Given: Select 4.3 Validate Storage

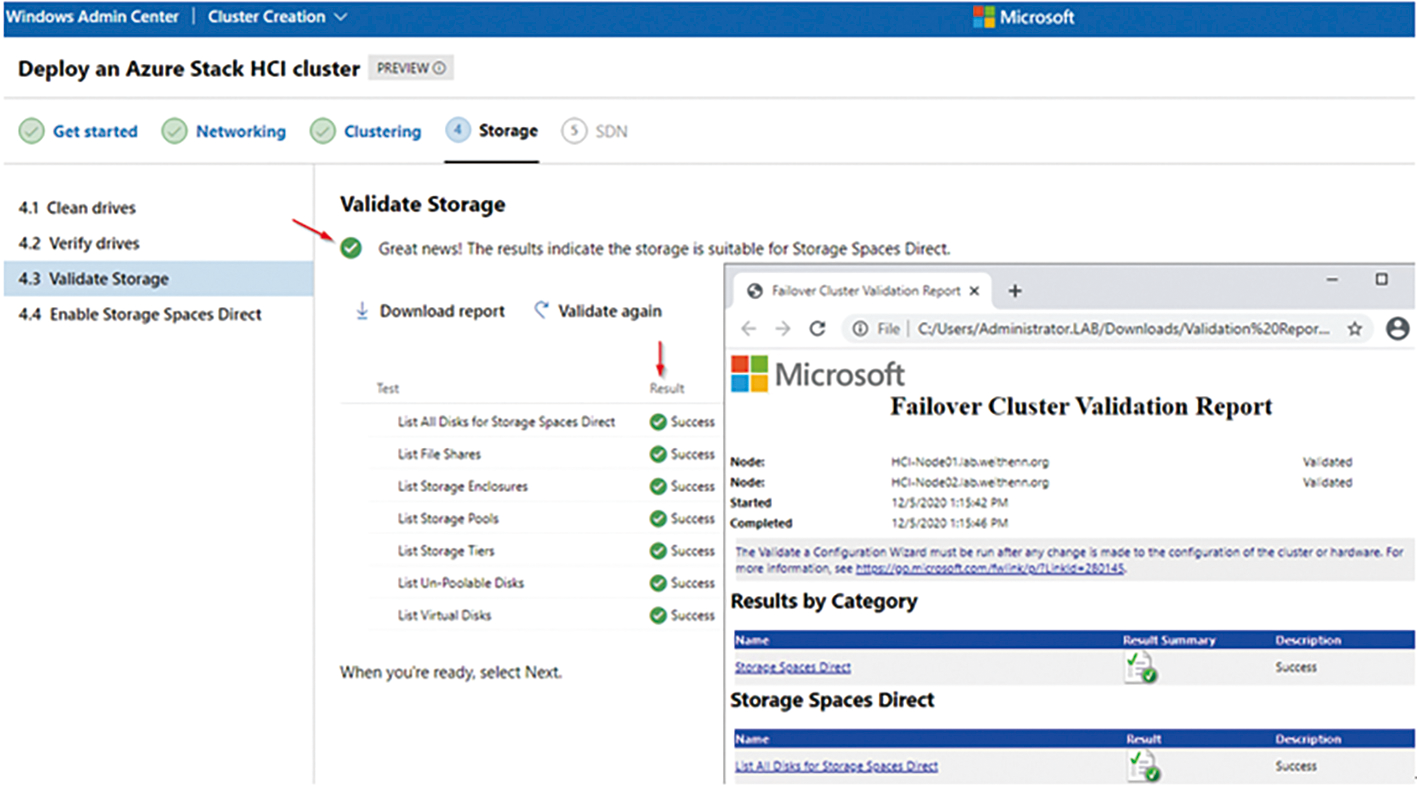Looking at the screenshot, I should [159, 279].
